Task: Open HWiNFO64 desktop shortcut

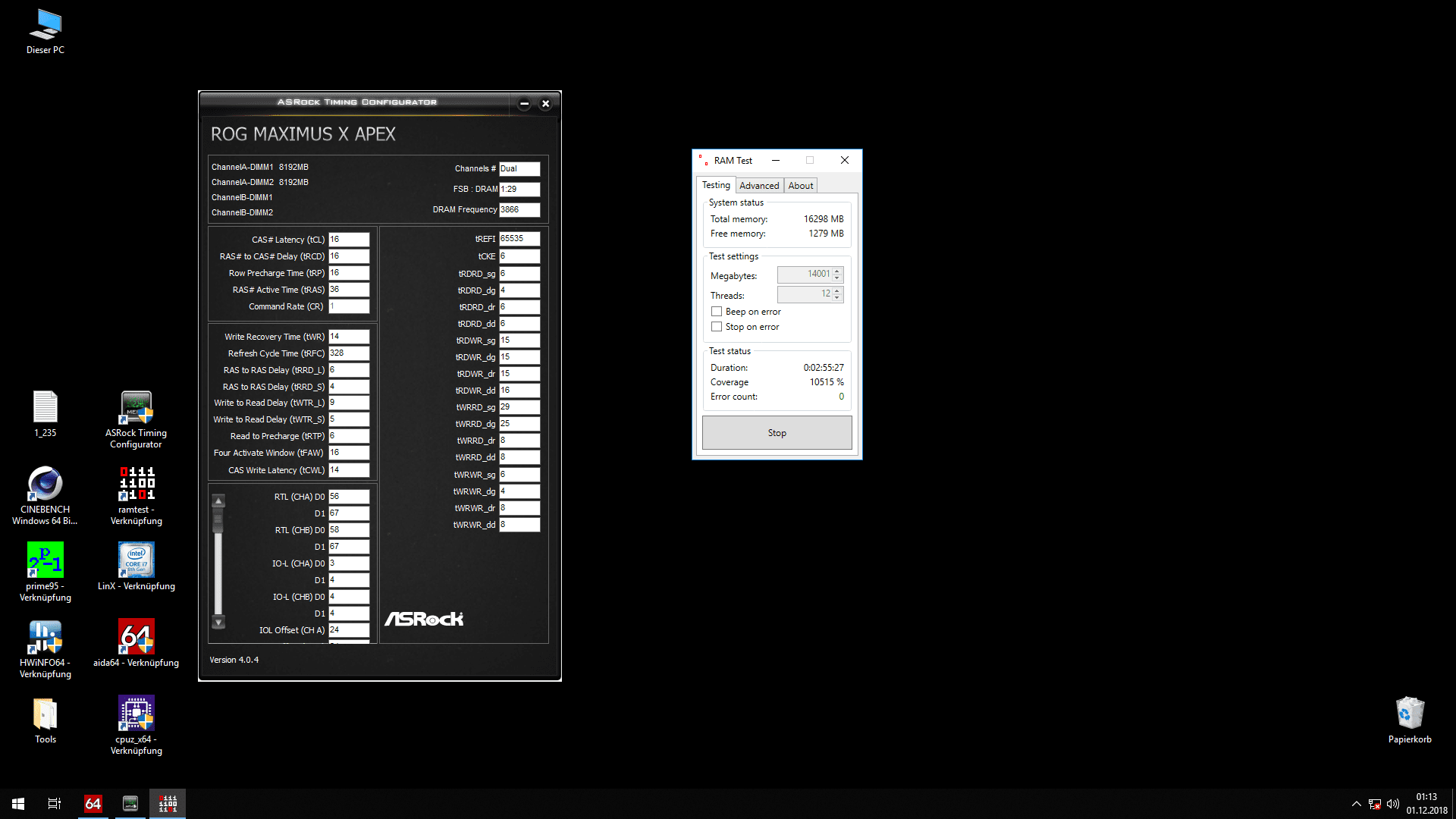Action: pos(45,649)
